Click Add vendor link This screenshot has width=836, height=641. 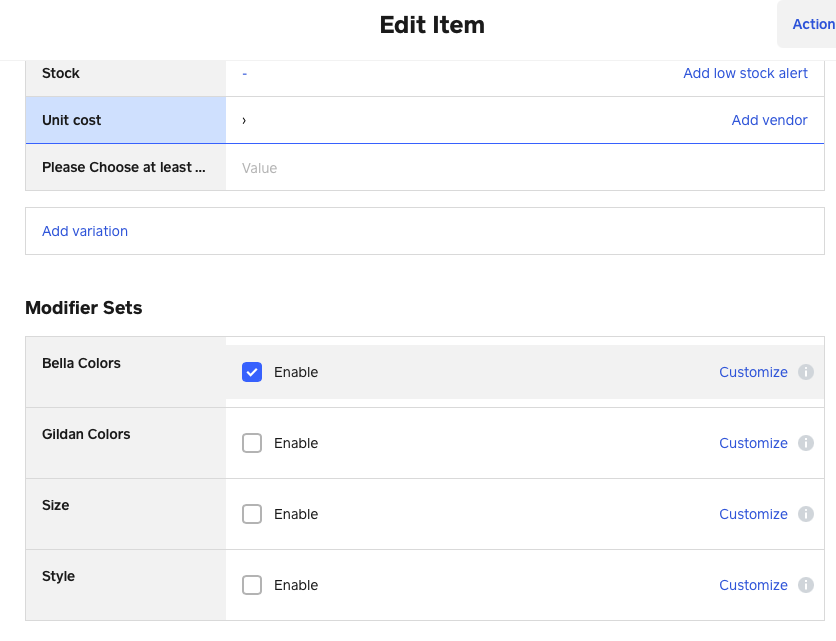point(769,120)
